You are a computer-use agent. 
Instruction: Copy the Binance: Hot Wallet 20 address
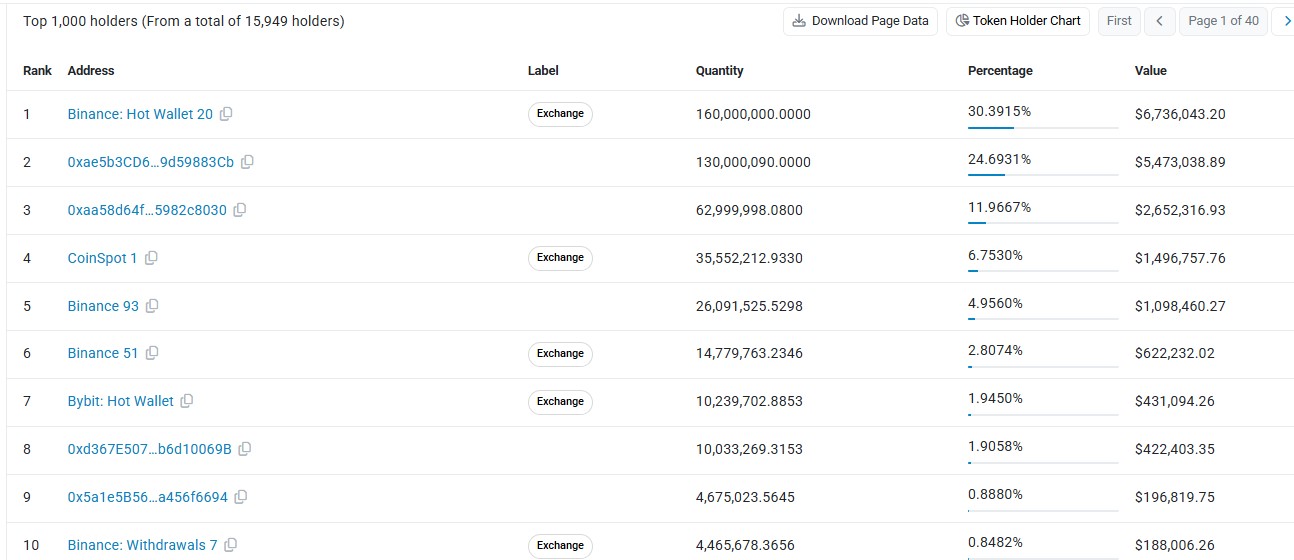[x=226, y=114]
